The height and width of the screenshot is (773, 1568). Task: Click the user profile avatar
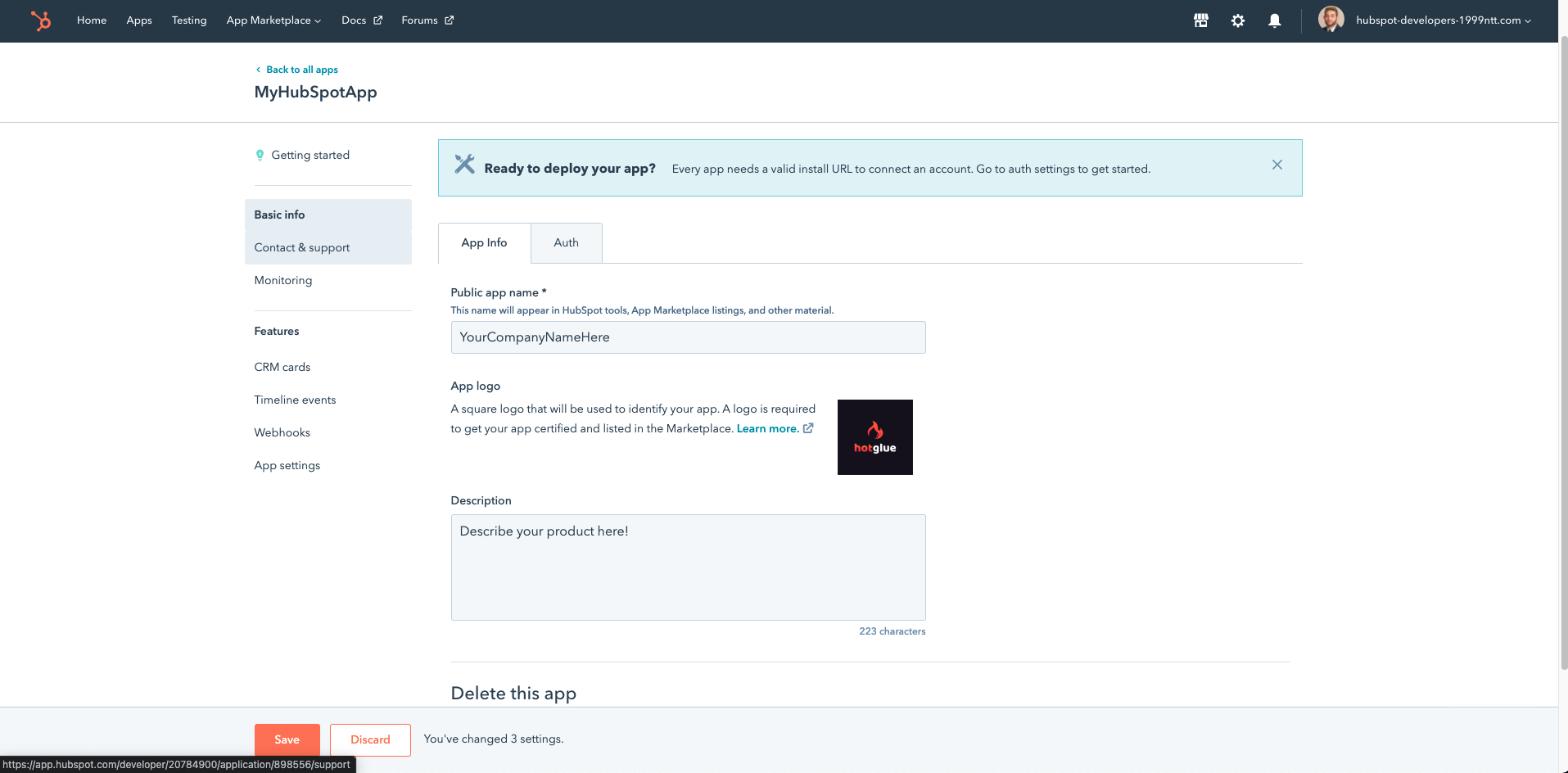1331,20
